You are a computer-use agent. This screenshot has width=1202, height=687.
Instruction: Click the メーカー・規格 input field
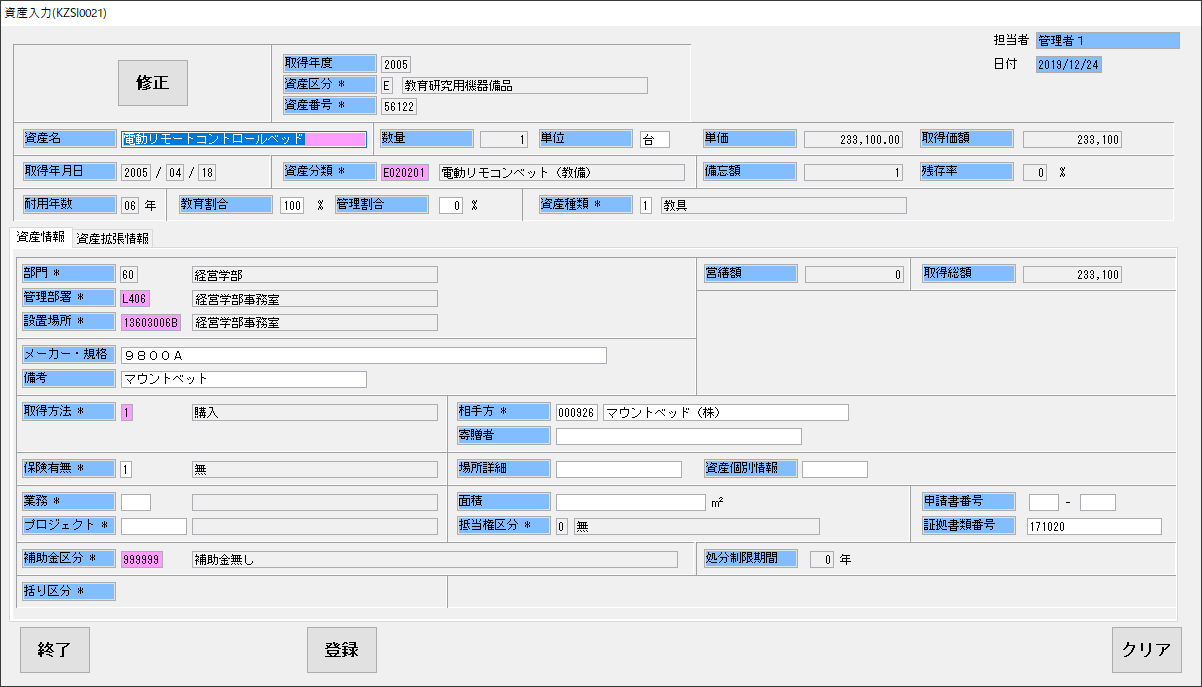point(363,355)
